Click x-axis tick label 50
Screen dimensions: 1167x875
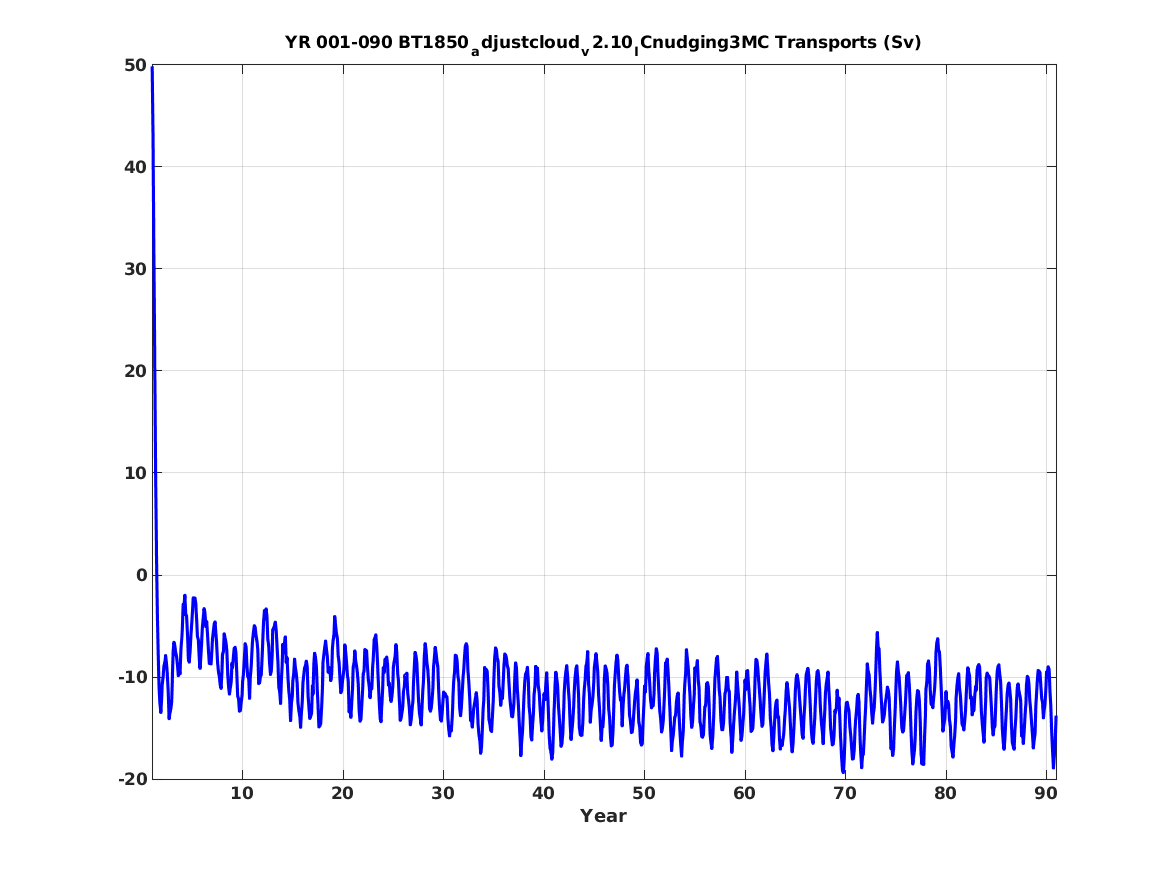click(644, 794)
